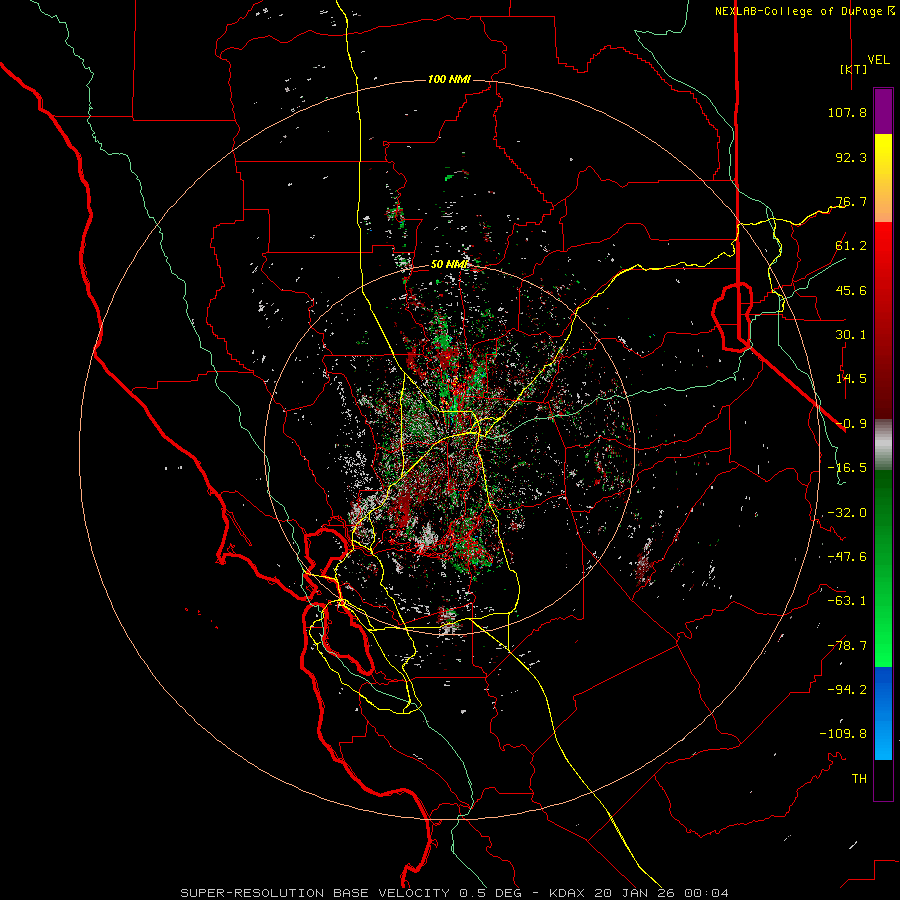Click the -109.8 legend value
The height and width of the screenshot is (900, 900).
click(843, 734)
